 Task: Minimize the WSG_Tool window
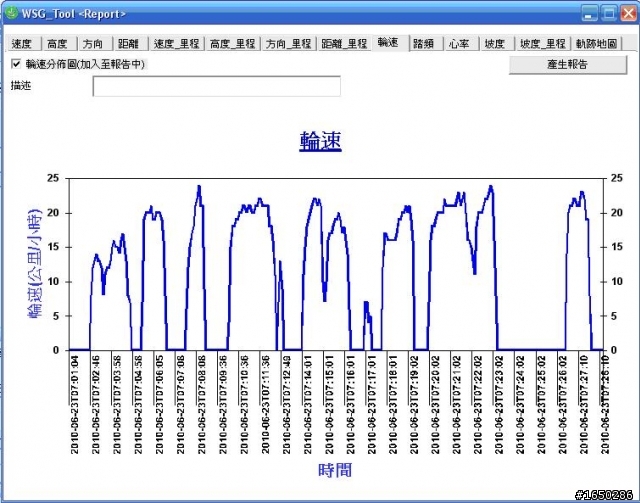589,13
